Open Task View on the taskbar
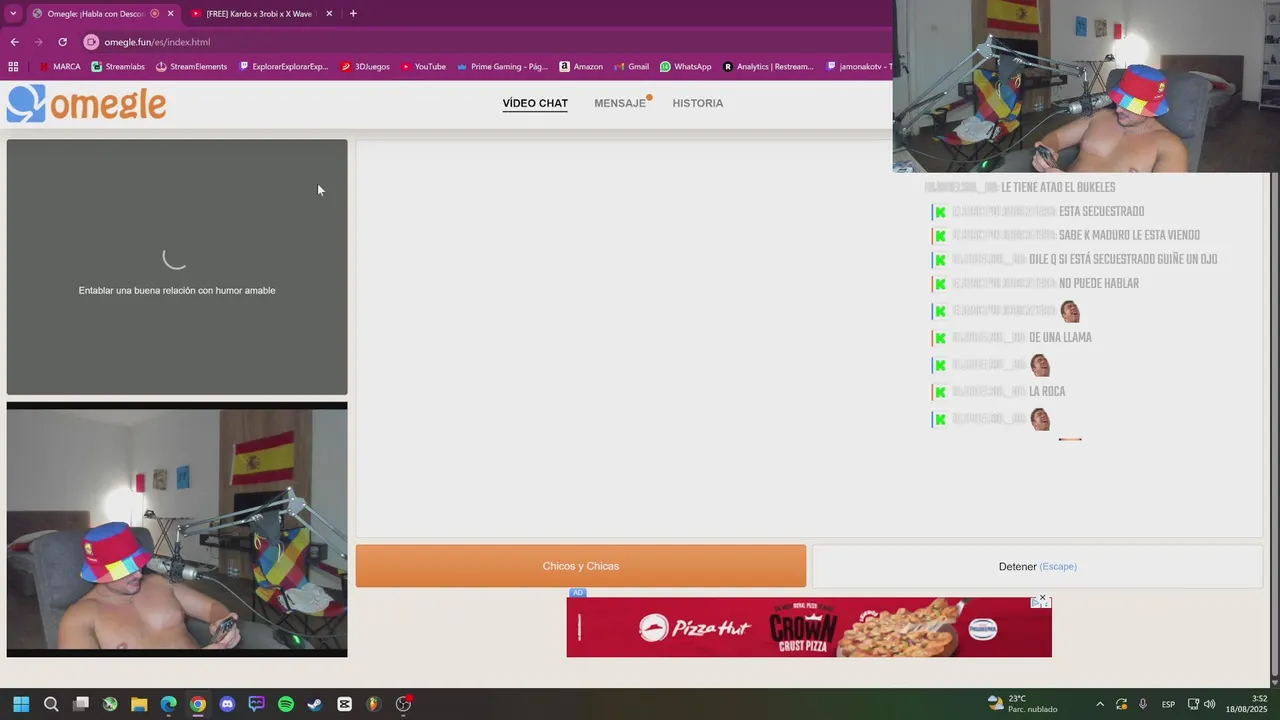The width and height of the screenshot is (1280, 720). (81, 704)
